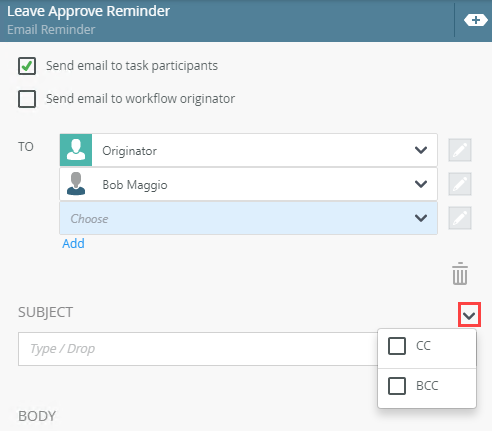This screenshot has height=431, width=492.
Task: Click the Add recipient link
Action: pyautogui.click(x=73, y=244)
